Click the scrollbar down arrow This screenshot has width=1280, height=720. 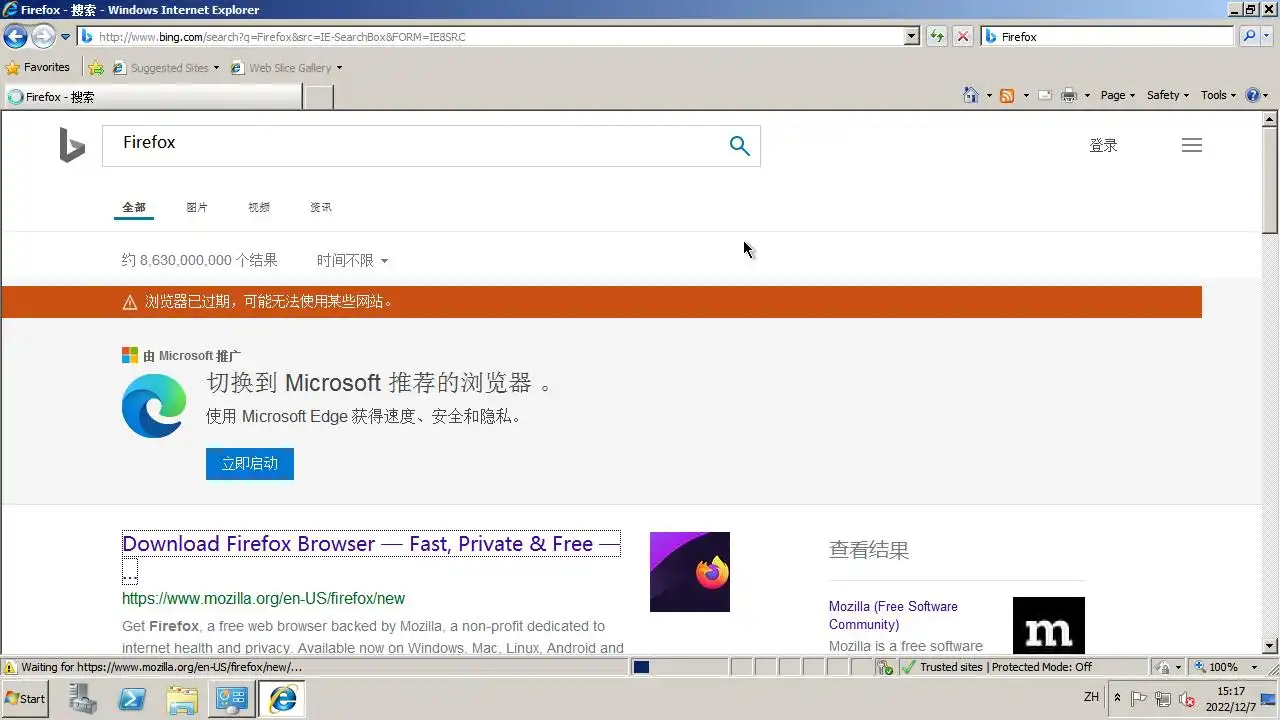pyautogui.click(x=1270, y=646)
